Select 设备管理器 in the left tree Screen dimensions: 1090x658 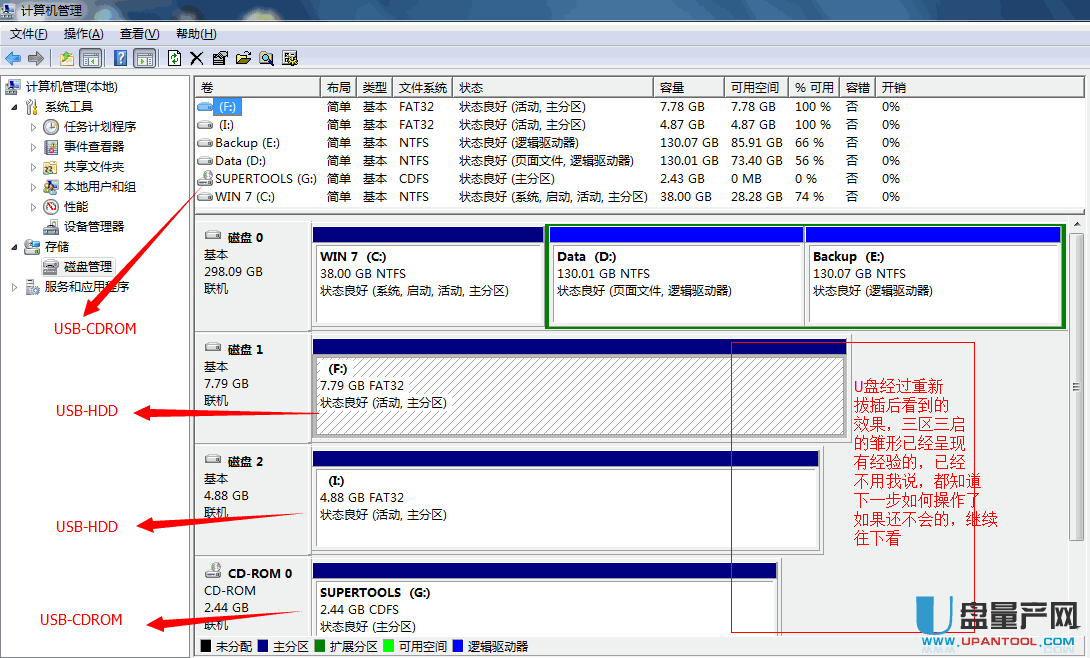pos(94,227)
